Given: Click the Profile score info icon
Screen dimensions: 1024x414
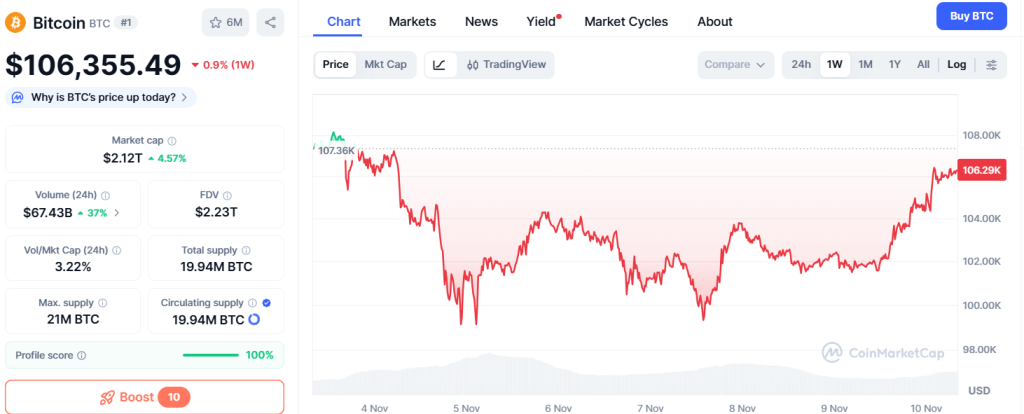Looking at the screenshot, I should click(x=82, y=355).
